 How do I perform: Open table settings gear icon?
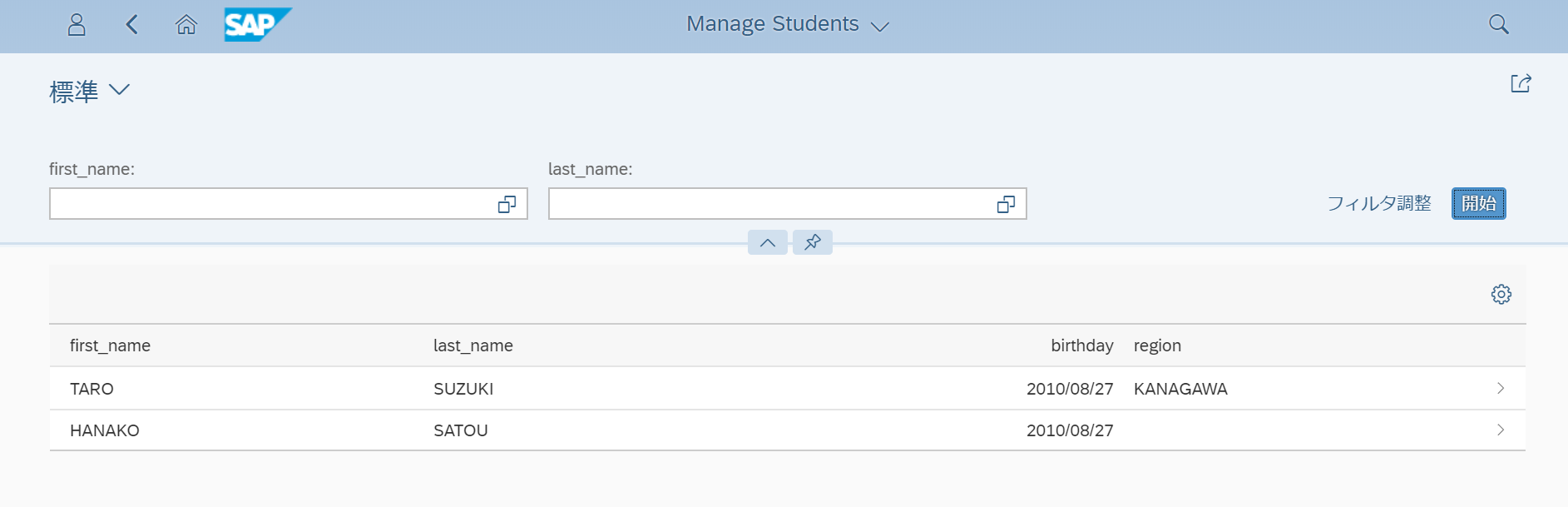[1501, 295]
